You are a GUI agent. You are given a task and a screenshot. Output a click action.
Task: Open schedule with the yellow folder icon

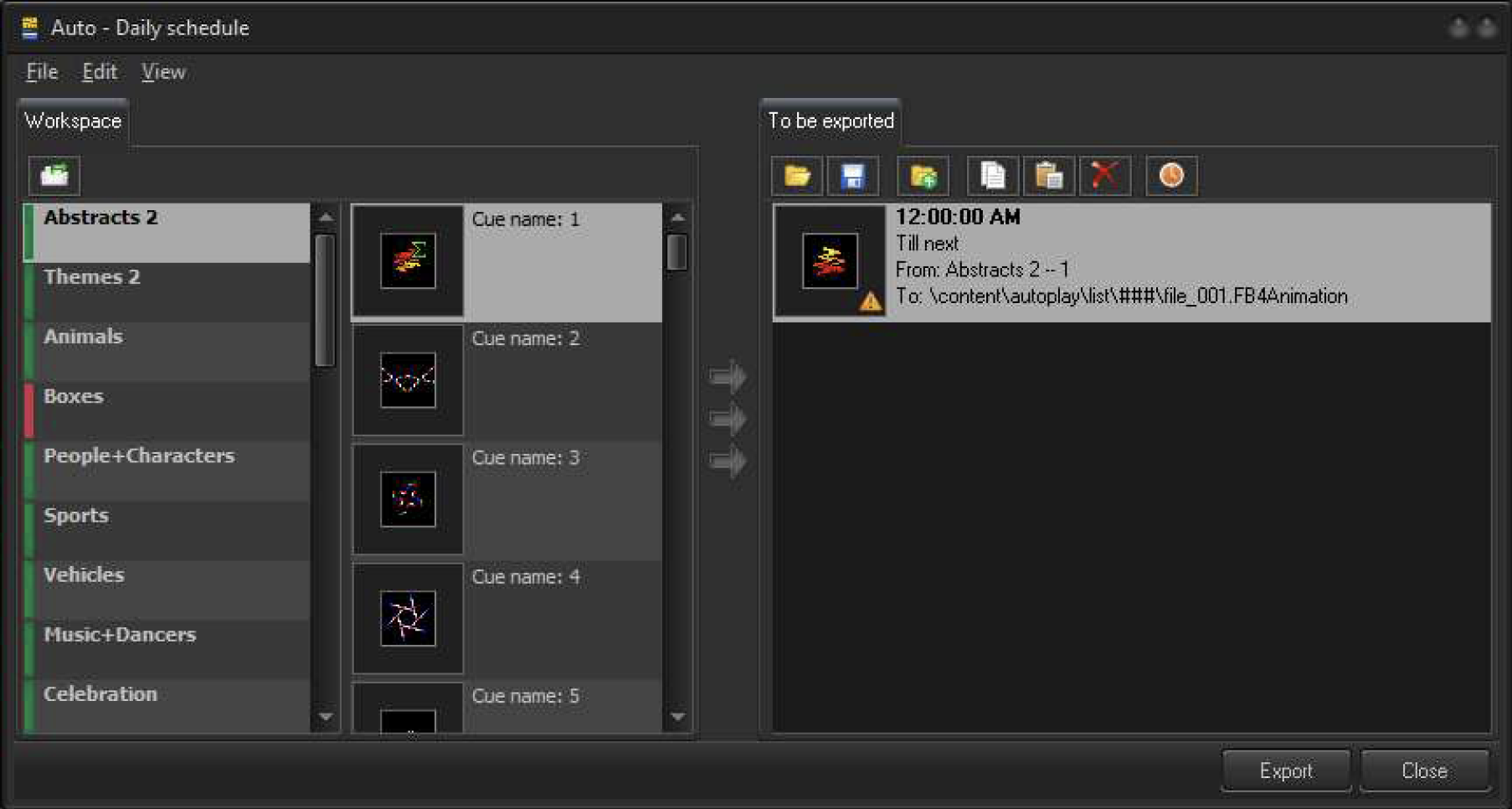point(797,176)
